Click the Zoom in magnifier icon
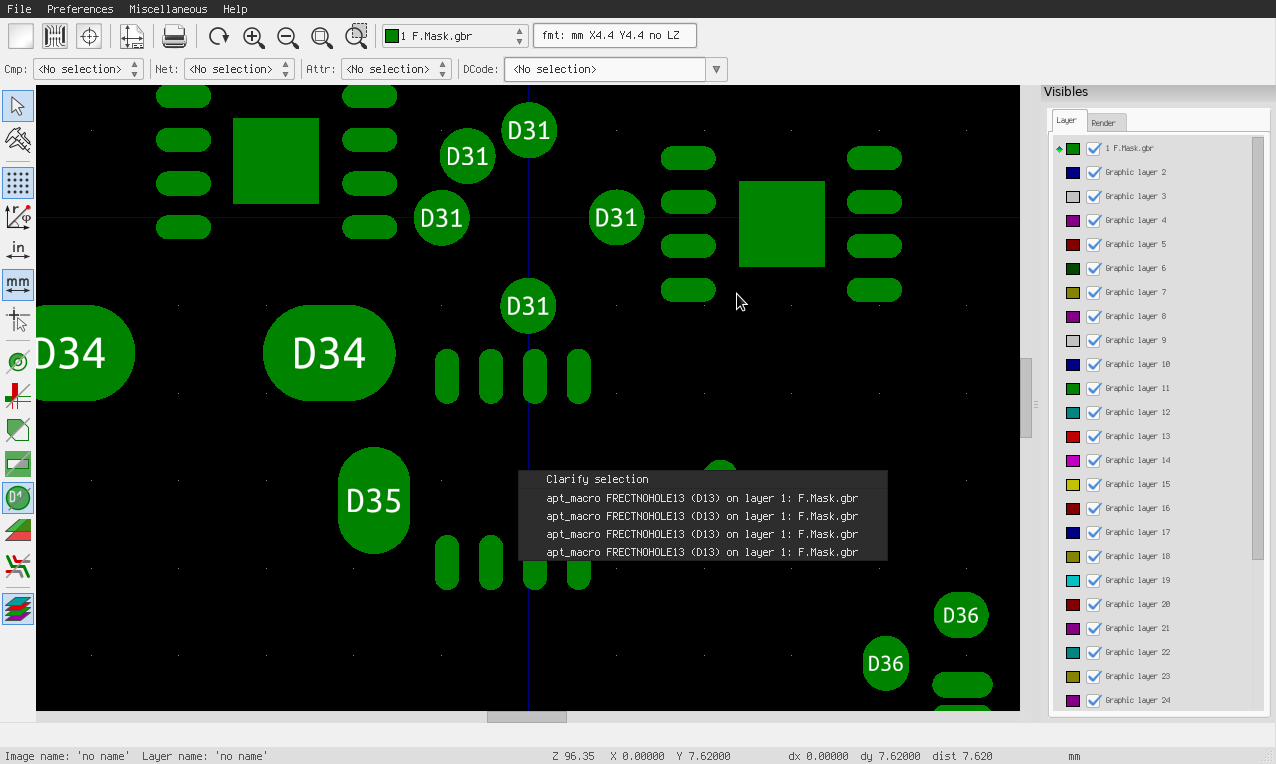Screen dimensions: 1276x764 pos(254,37)
